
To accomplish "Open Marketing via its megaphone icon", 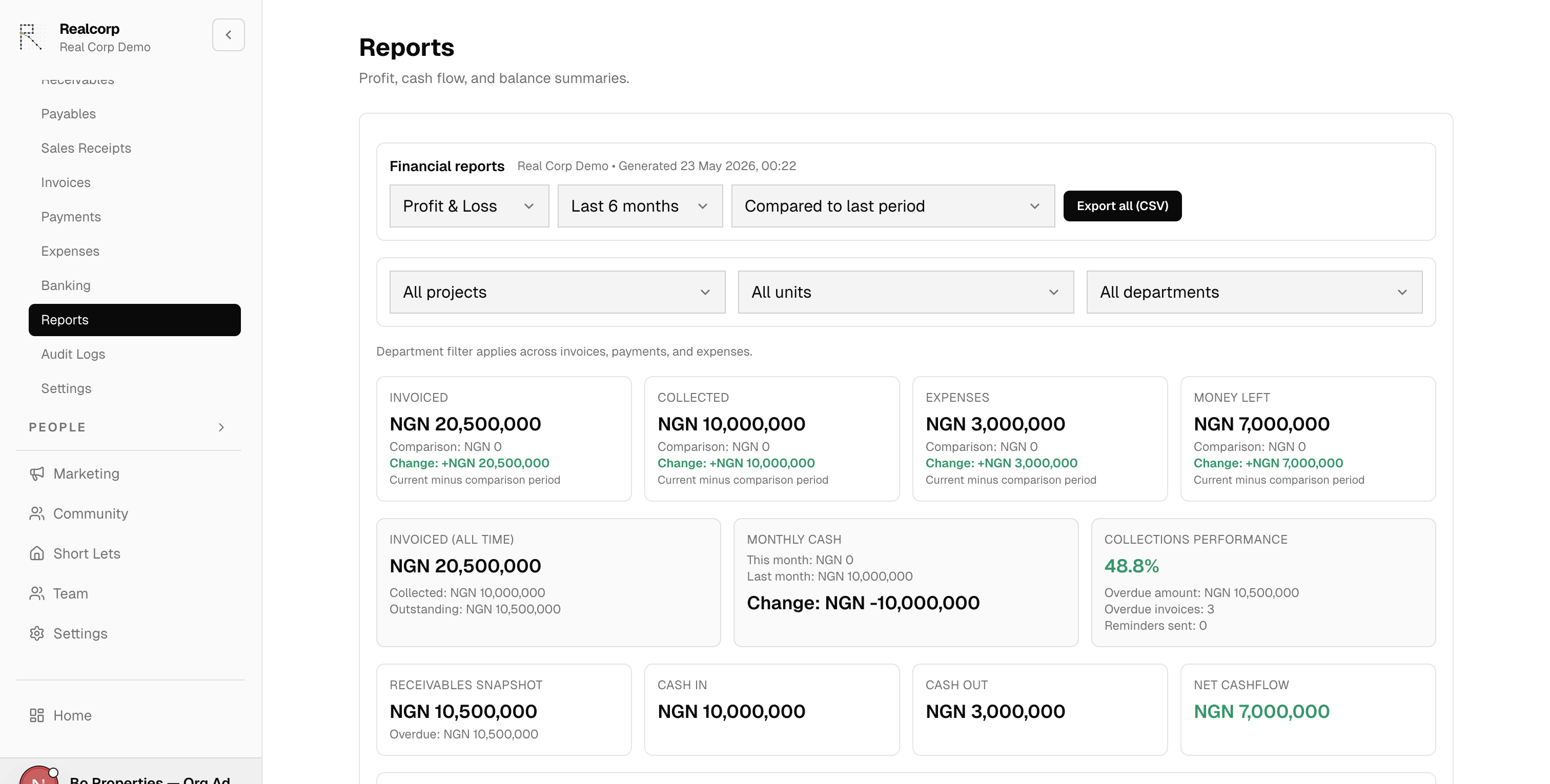I will (x=37, y=473).
